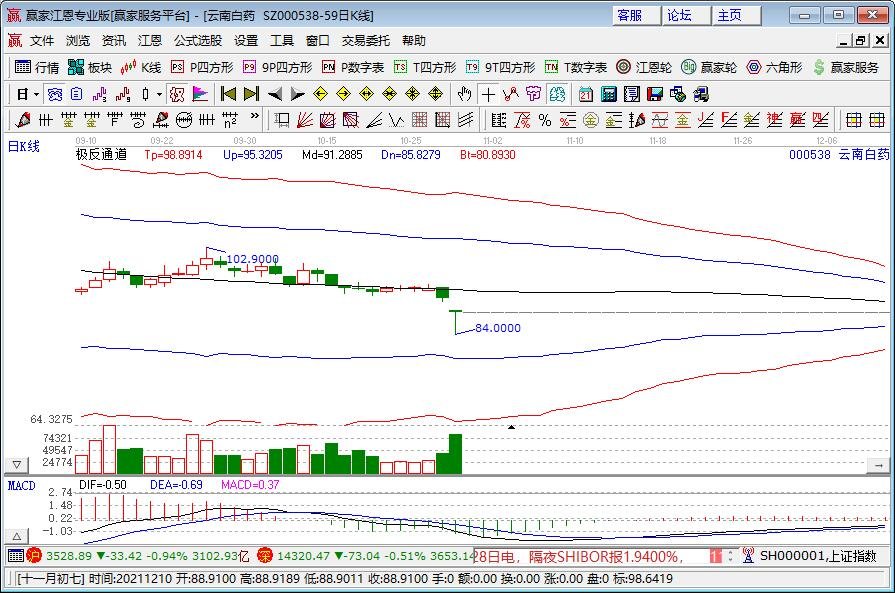Screen dimensions: 895x593
Task: Toggle the 极反通道 indicator button
Action: click(x=101, y=155)
